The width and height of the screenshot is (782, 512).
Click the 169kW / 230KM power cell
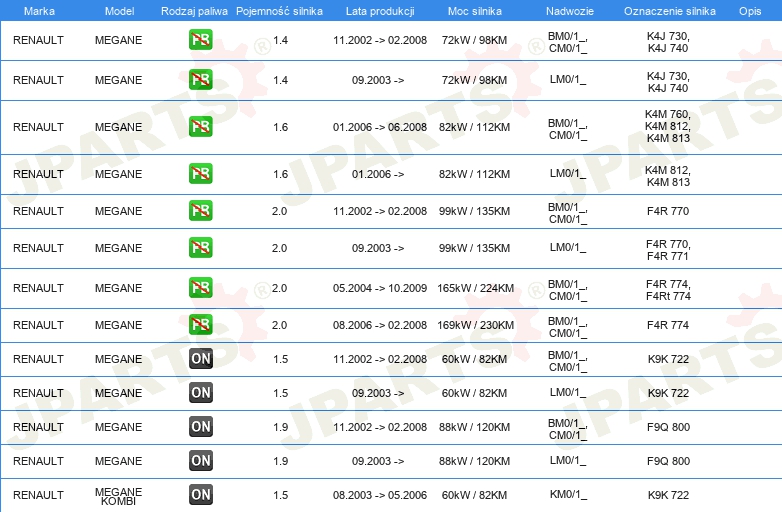point(475,325)
